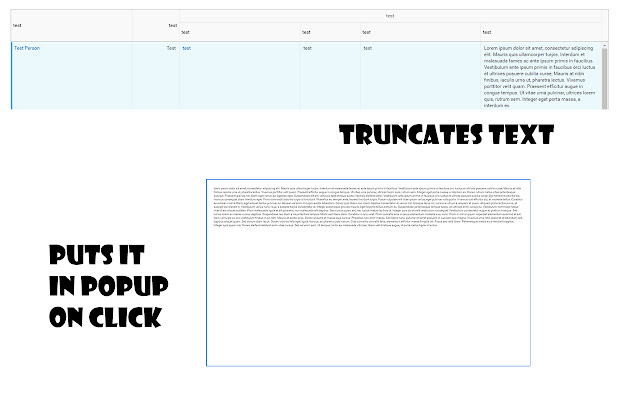Viewport: 640px width, 400px height.
Task: Click the table's vertical scrollbar thumb
Action: [604, 79]
